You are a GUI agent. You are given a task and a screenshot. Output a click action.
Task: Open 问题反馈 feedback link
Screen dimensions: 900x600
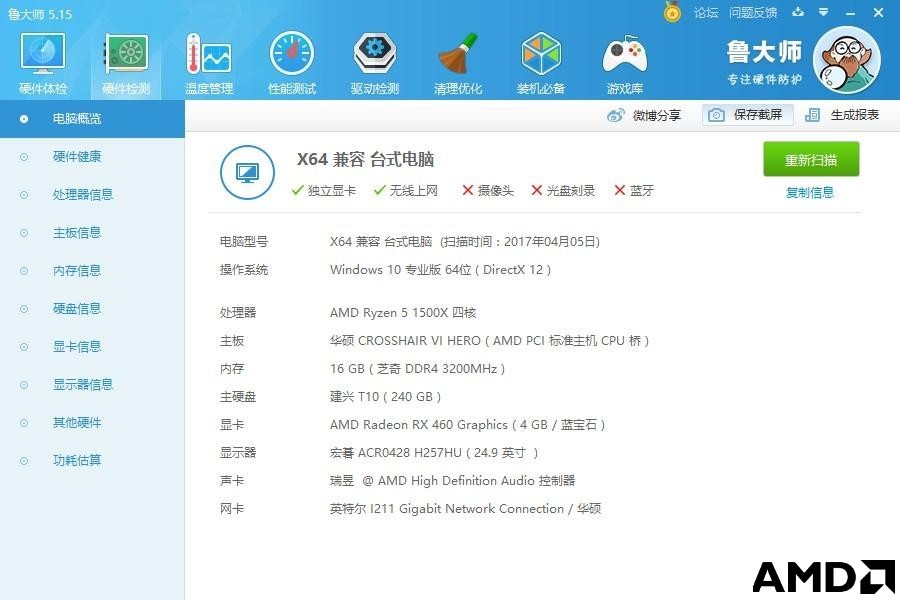coord(753,13)
